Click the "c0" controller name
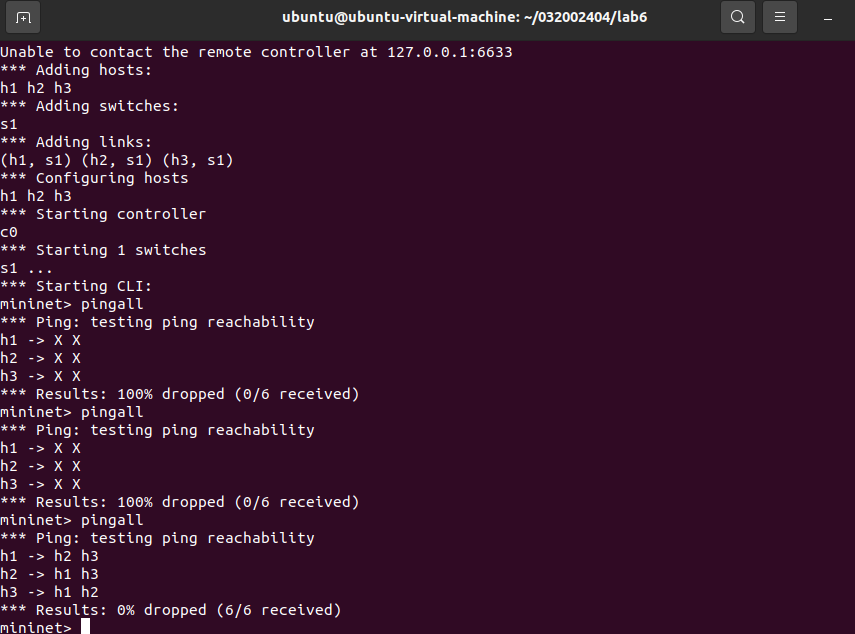 9,232
